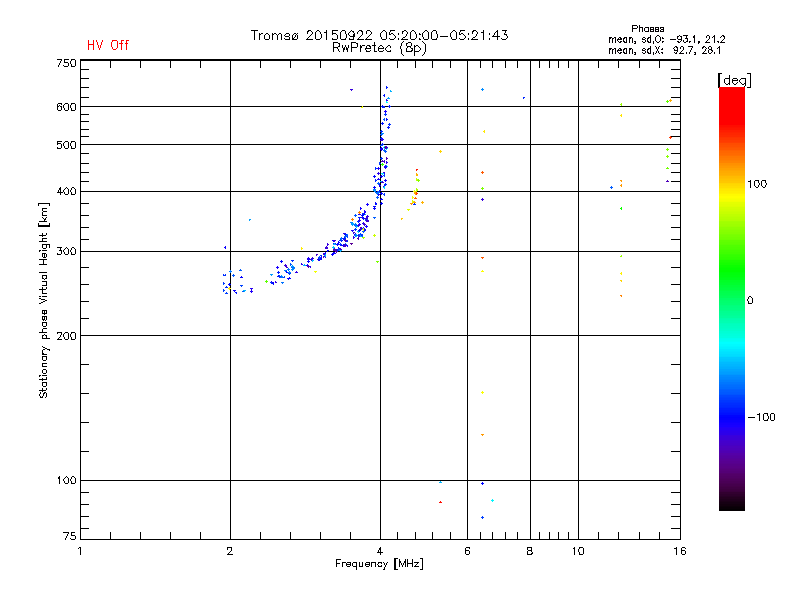Click the red HV Off status text

point(108,46)
